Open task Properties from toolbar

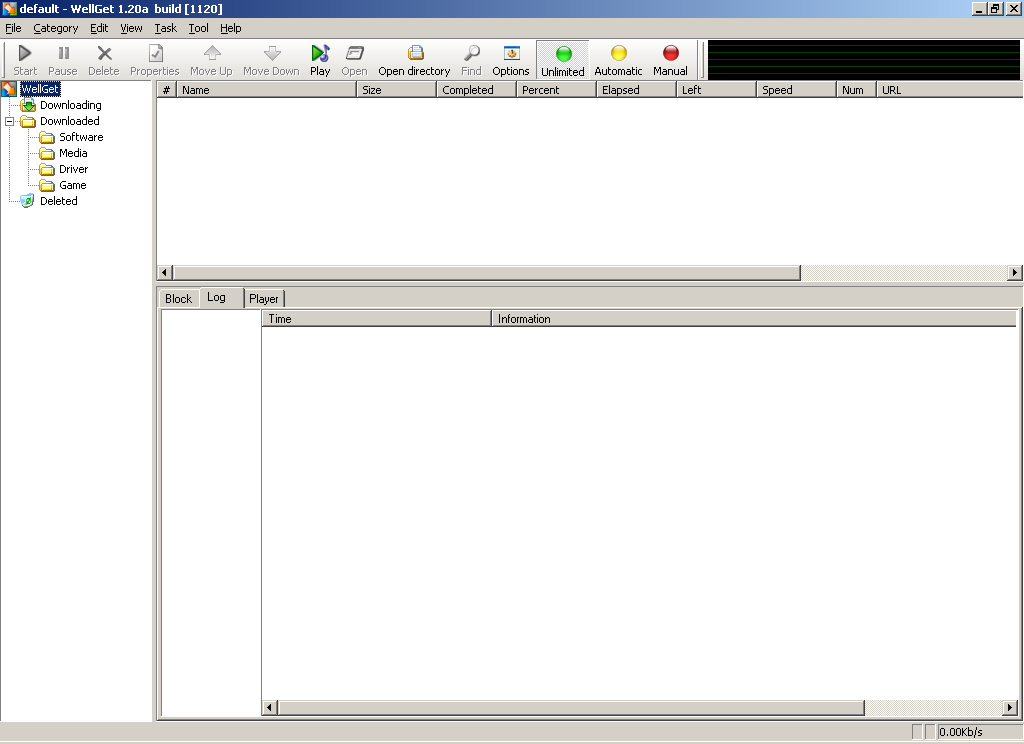(155, 60)
